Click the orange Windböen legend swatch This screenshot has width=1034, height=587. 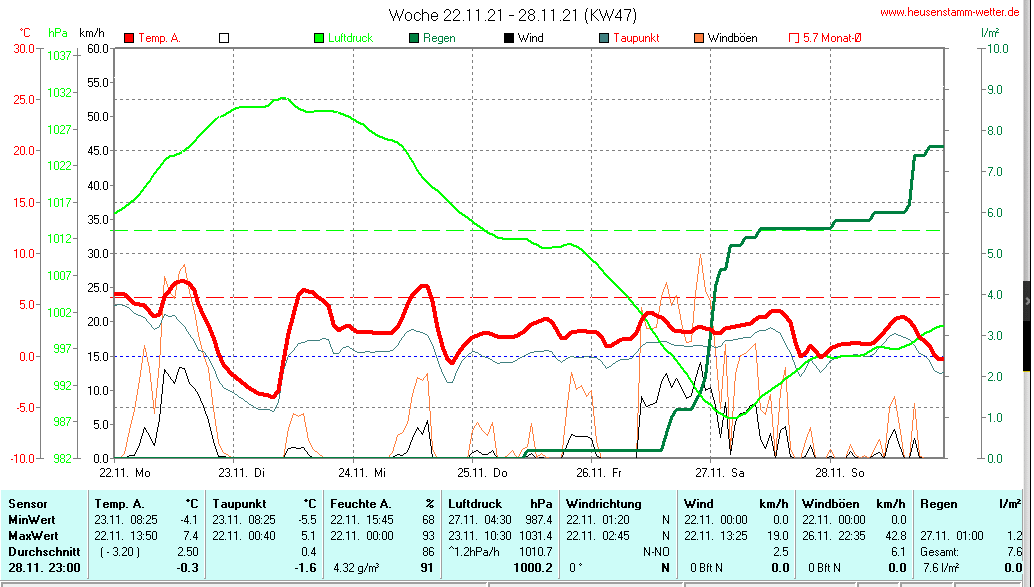[699, 38]
